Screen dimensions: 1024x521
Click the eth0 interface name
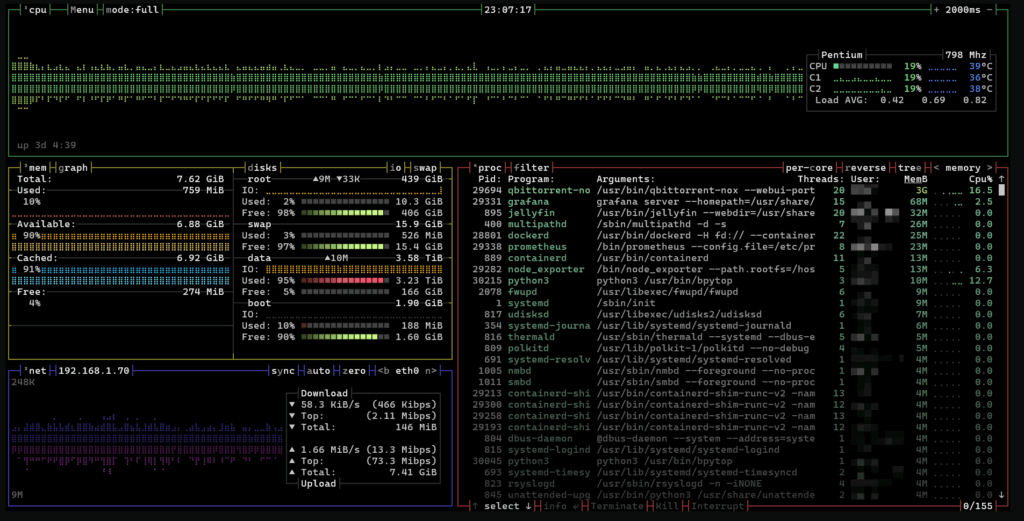coord(407,371)
